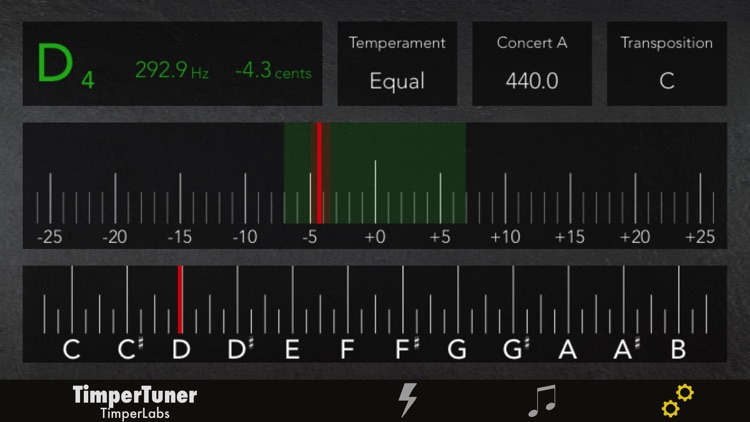Open the lightning bolt quick-tune mode
The width and height of the screenshot is (750, 422).
pyautogui.click(x=408, y=400)
